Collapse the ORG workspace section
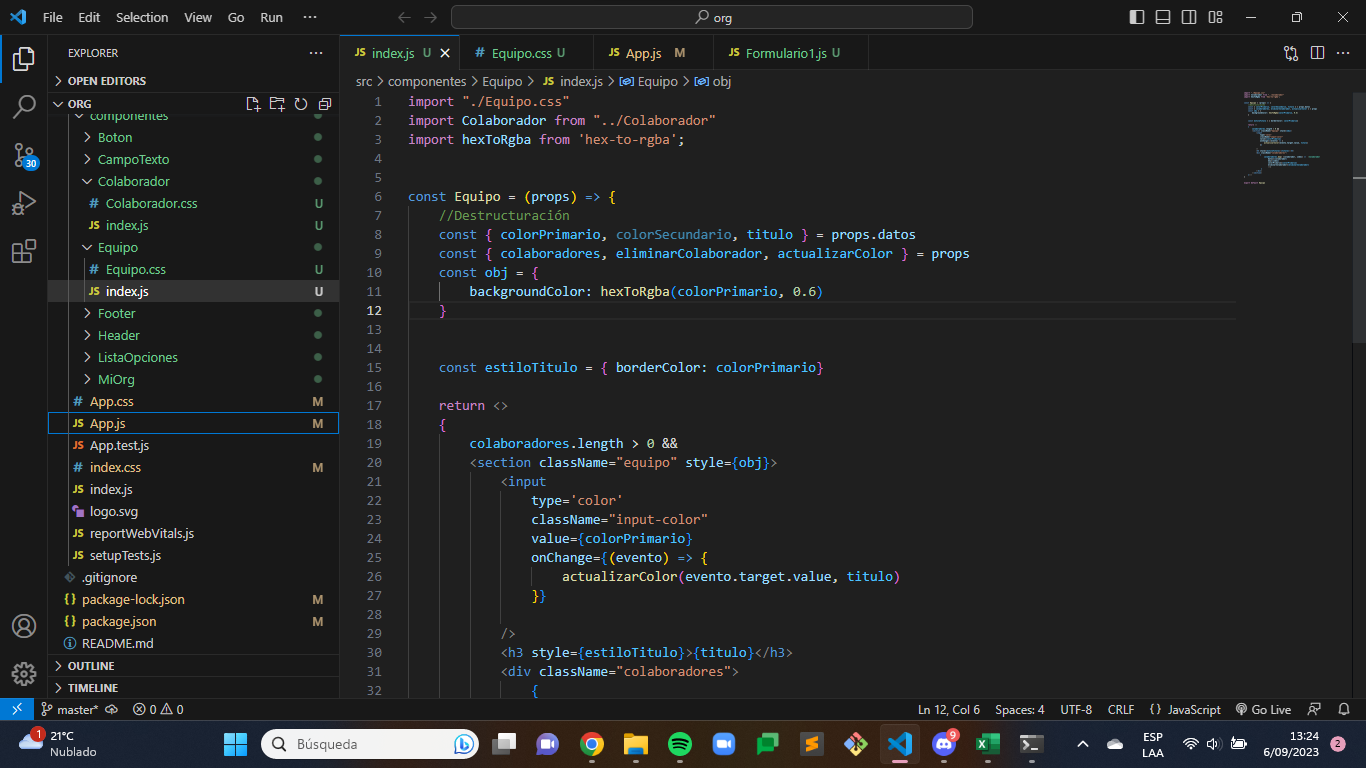This screenshot has width=1366, height=768. tap(60, 104)
